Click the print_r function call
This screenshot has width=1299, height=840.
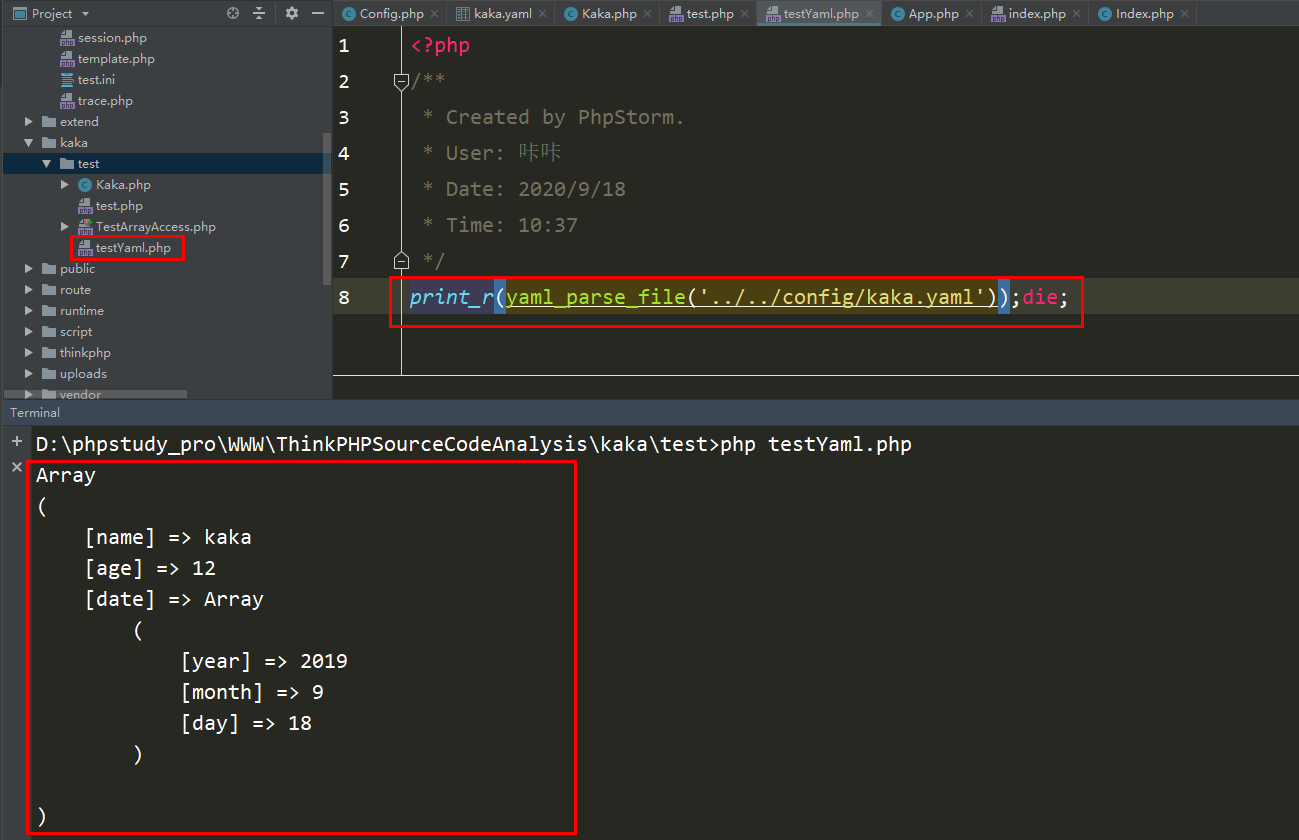(451, 297)
